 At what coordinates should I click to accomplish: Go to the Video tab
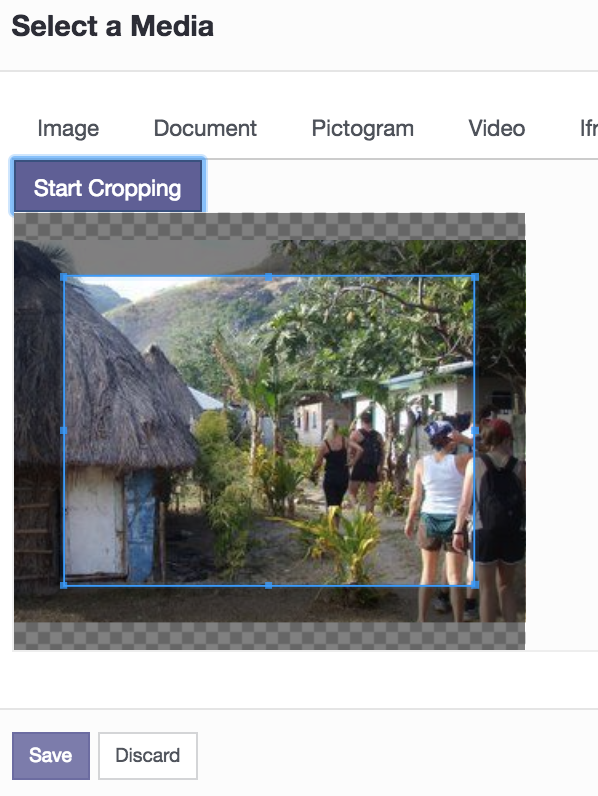pos(496,128)
